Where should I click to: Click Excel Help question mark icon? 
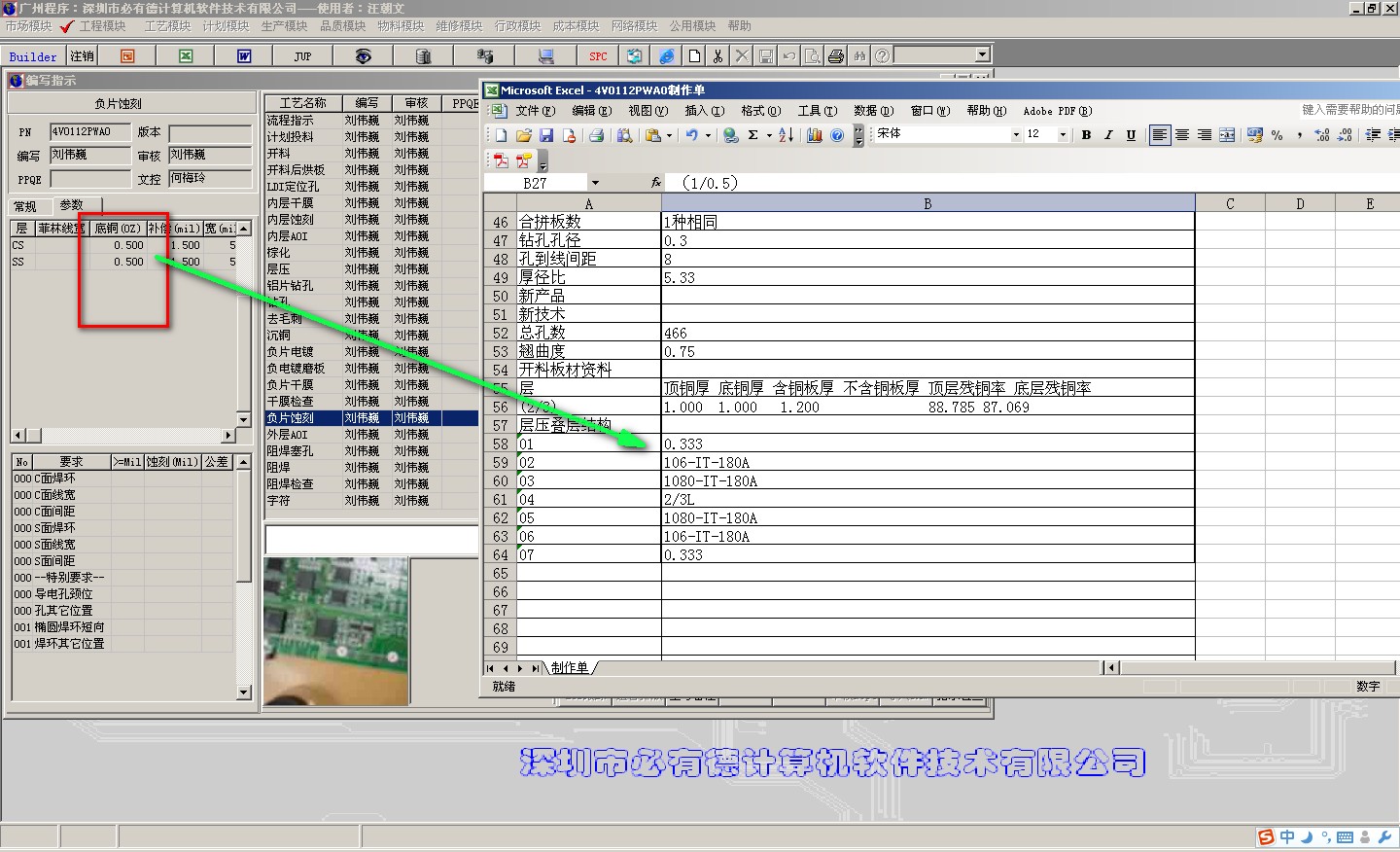tap(837, 135)
